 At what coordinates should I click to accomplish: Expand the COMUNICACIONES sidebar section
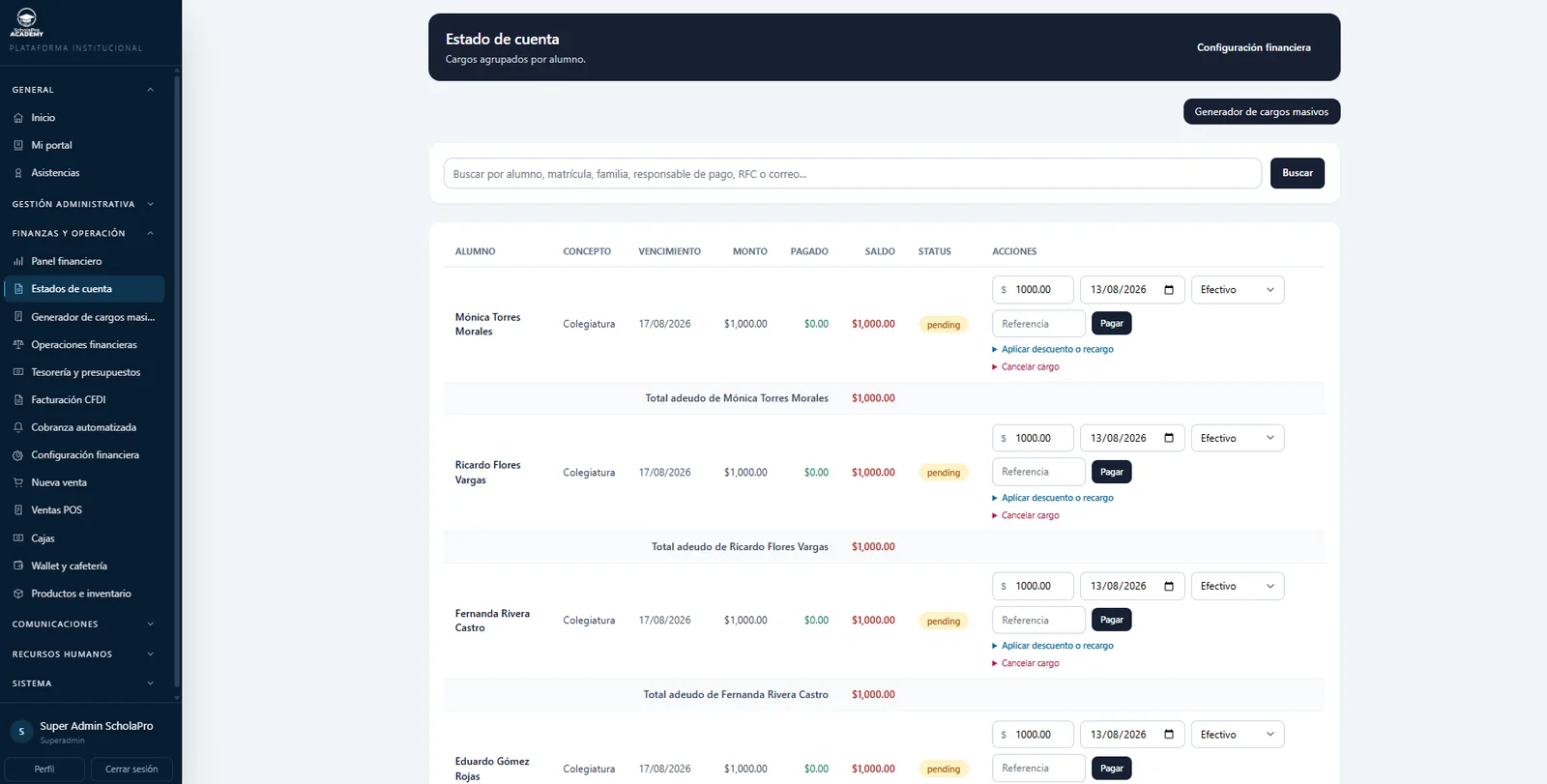coord(82,624)
